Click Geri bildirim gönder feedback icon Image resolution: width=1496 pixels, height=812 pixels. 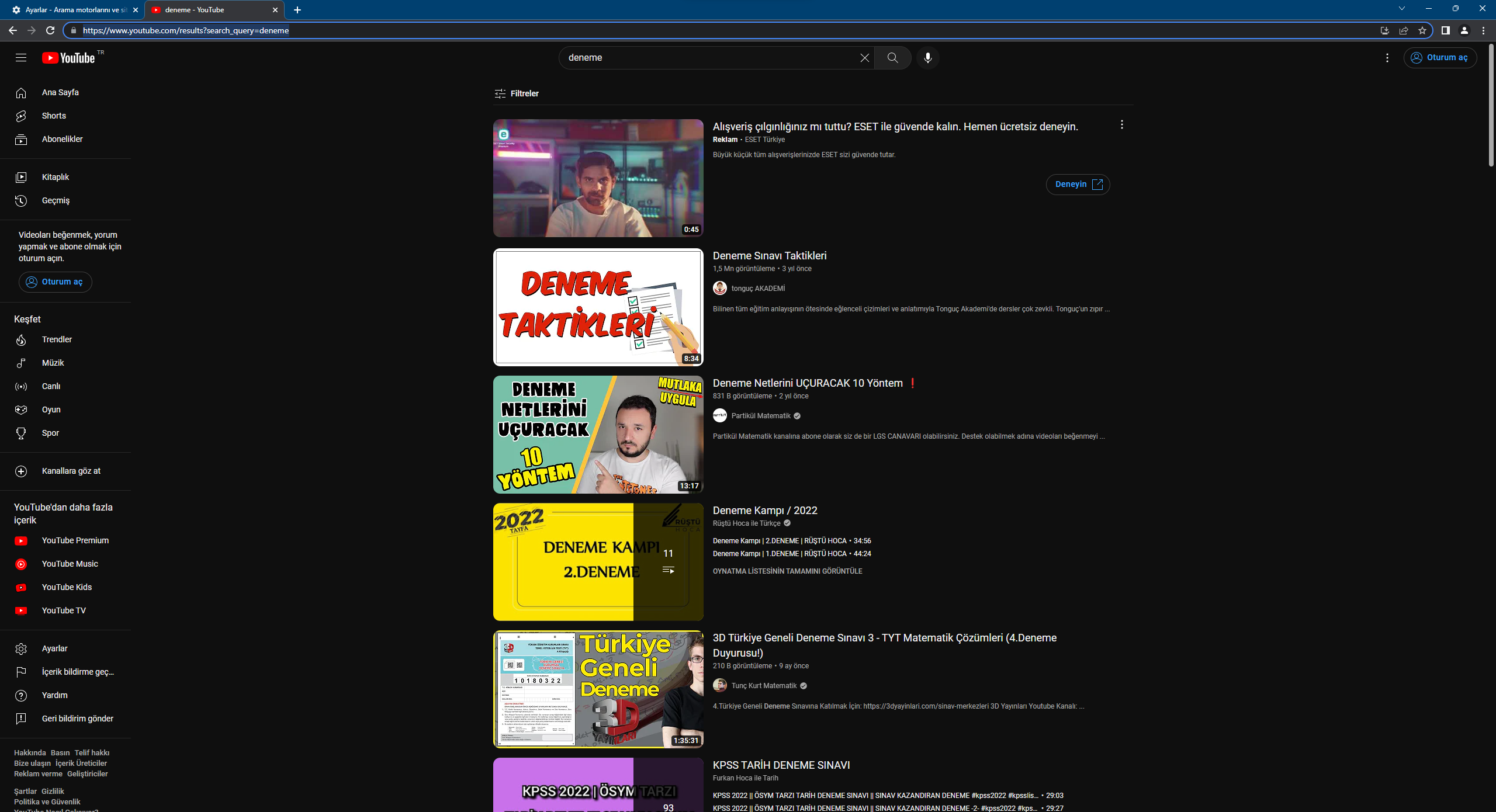pos(21,719)
